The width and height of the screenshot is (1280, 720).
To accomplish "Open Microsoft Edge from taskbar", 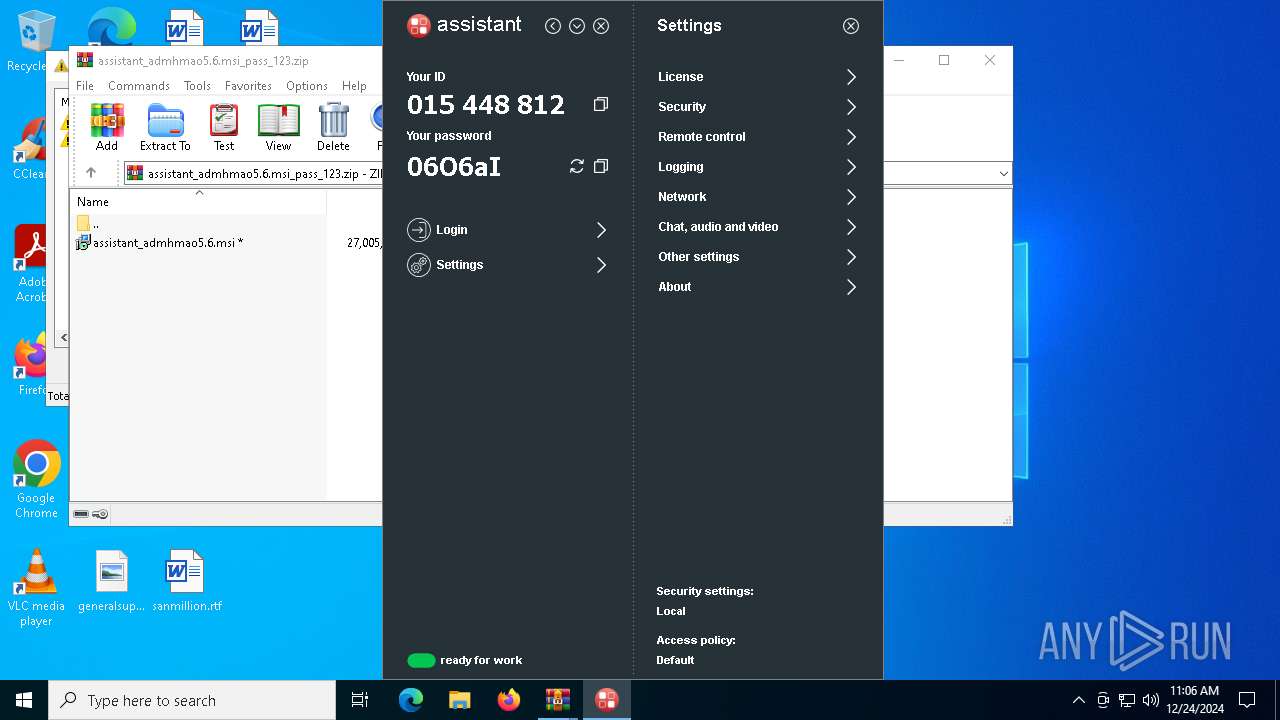I will pyautogui.click(x=411, y=700).
